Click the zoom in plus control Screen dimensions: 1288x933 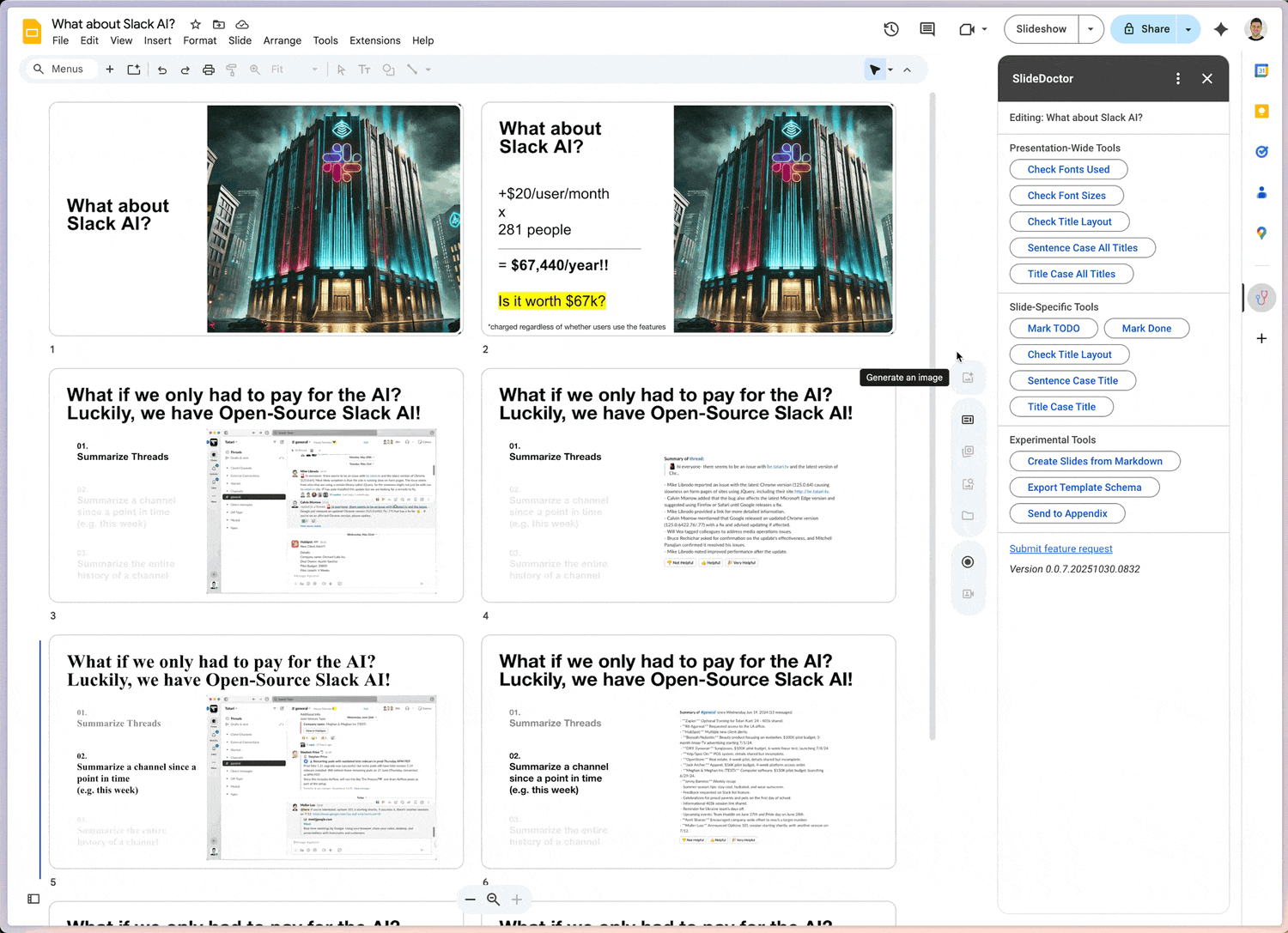pos(517,900)
